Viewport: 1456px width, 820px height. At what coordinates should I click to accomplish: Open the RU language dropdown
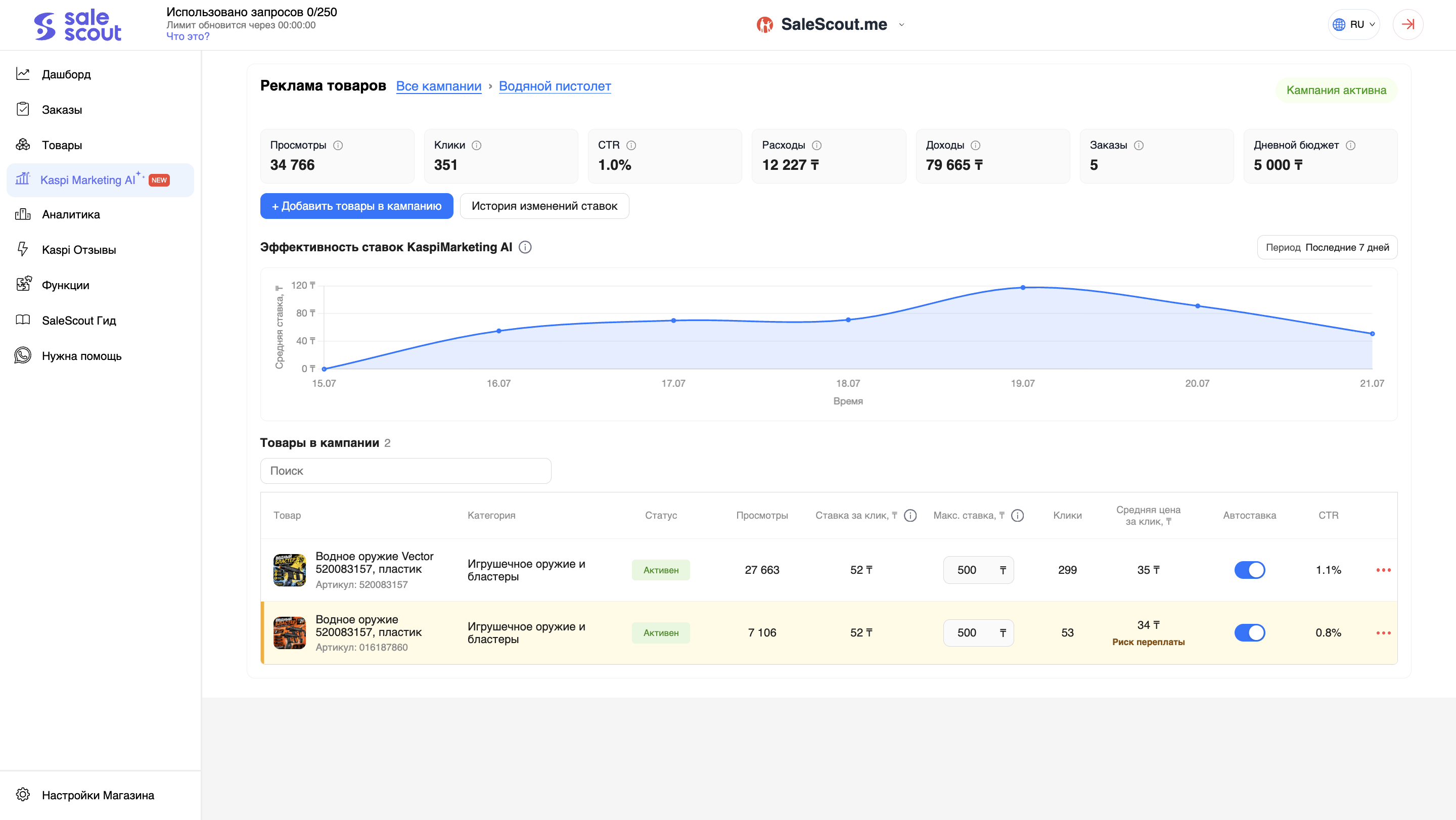1354,24
